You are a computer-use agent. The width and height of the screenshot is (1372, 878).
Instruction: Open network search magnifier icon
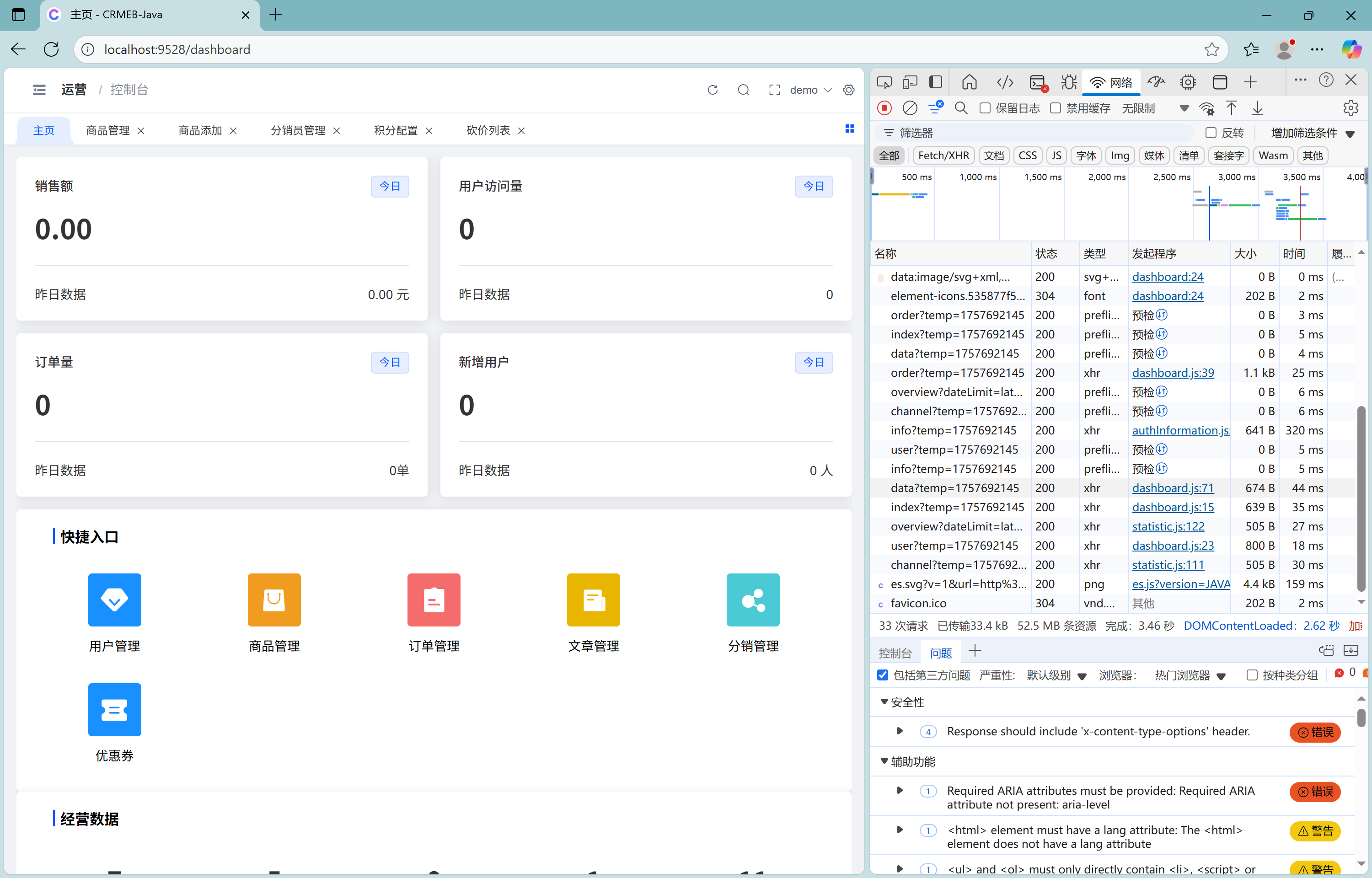(961, 108)
